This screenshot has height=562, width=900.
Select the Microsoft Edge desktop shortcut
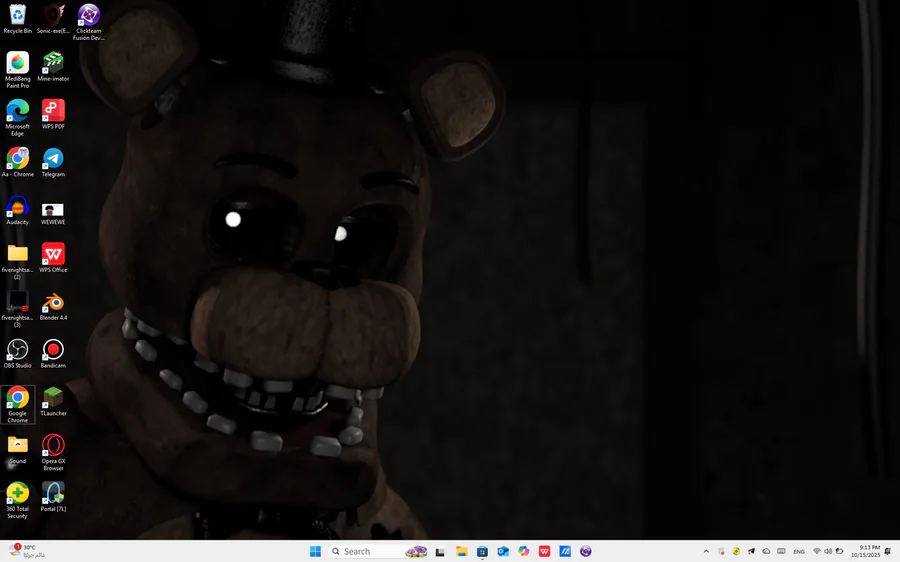pyautogui.click(x=17, y=117)
